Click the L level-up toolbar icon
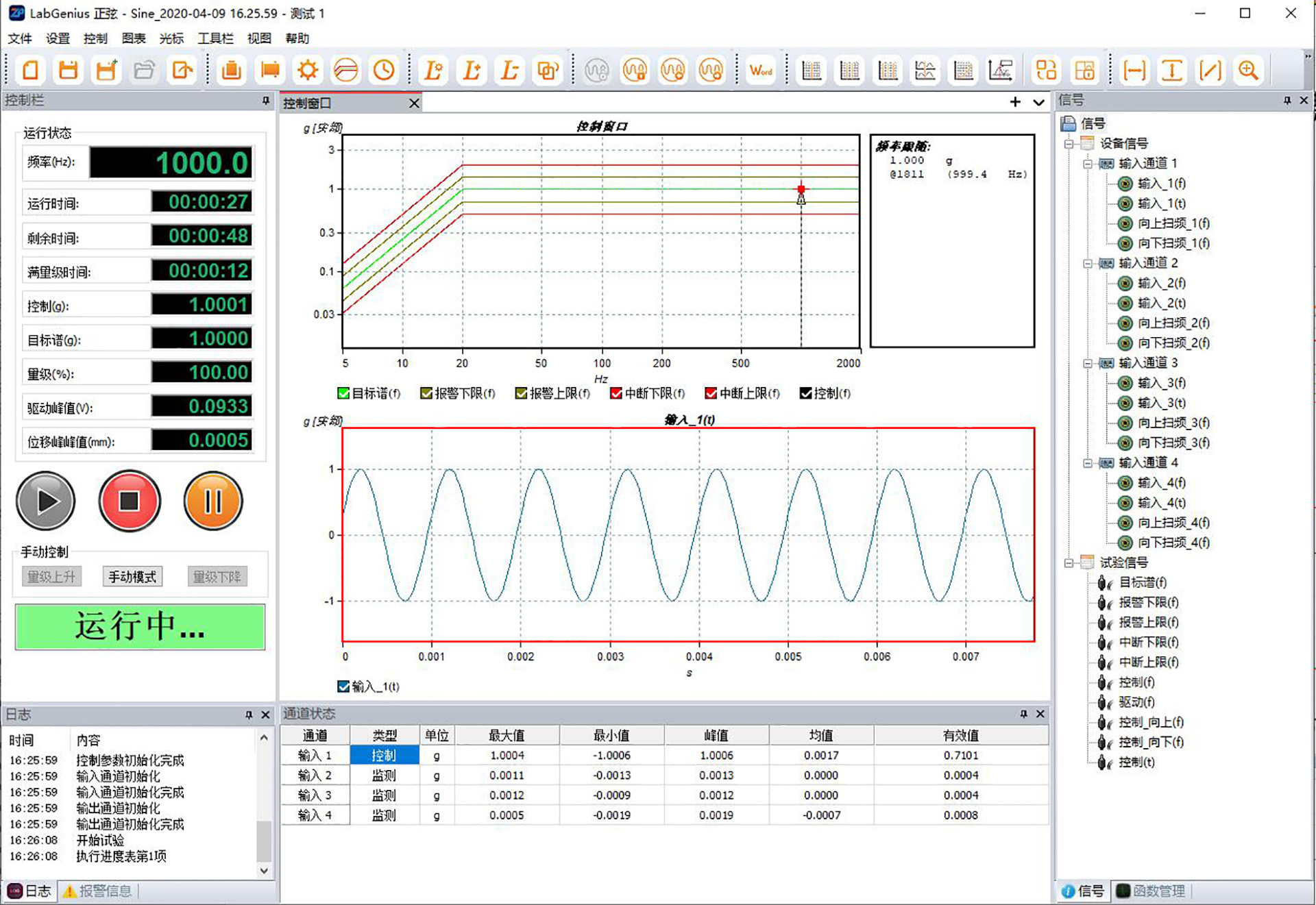This screenshot has height=905, width=1316. pyautogui.click(x=471, y=70)
